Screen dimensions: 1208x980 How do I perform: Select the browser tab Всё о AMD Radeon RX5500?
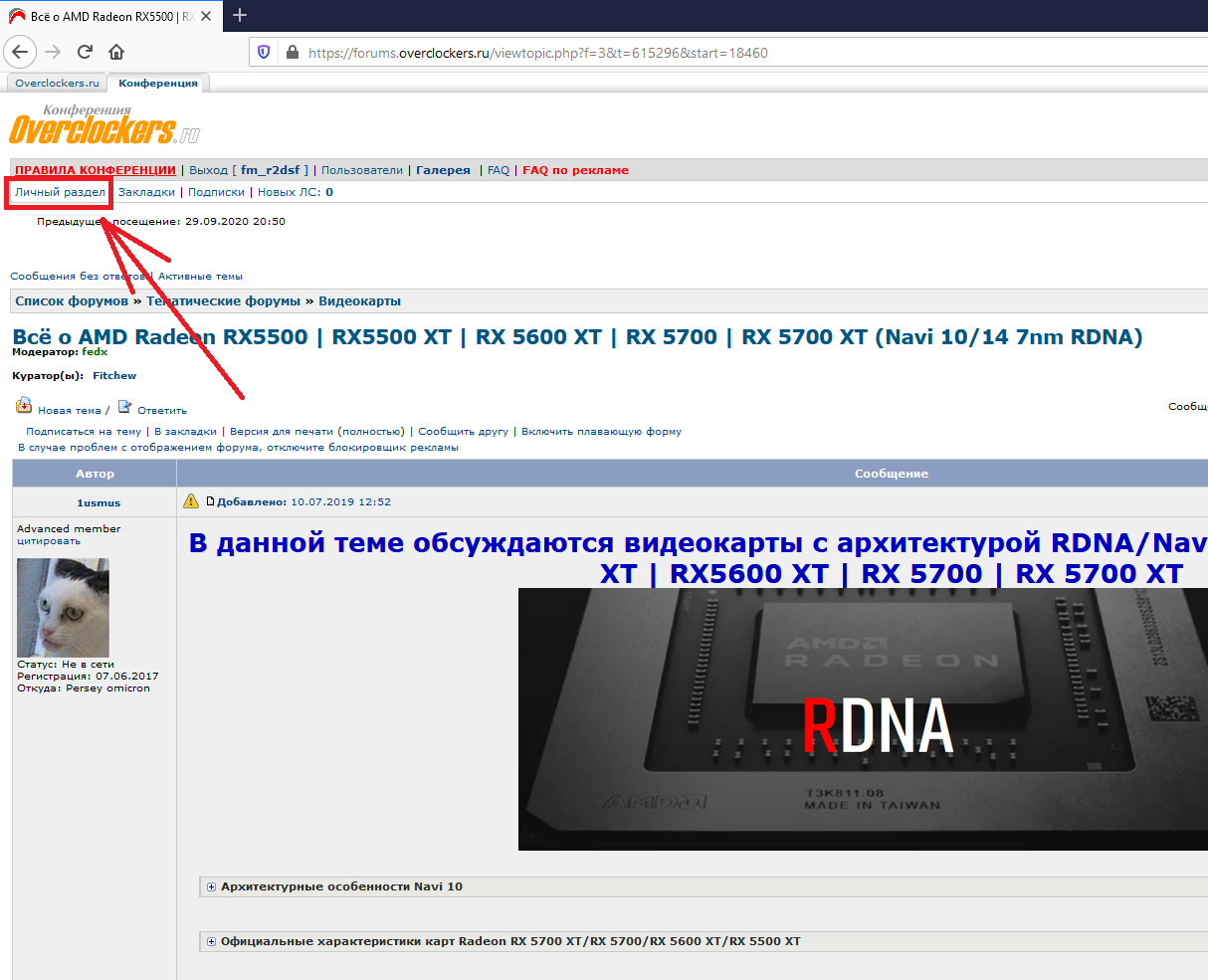(x=110, y=16)
